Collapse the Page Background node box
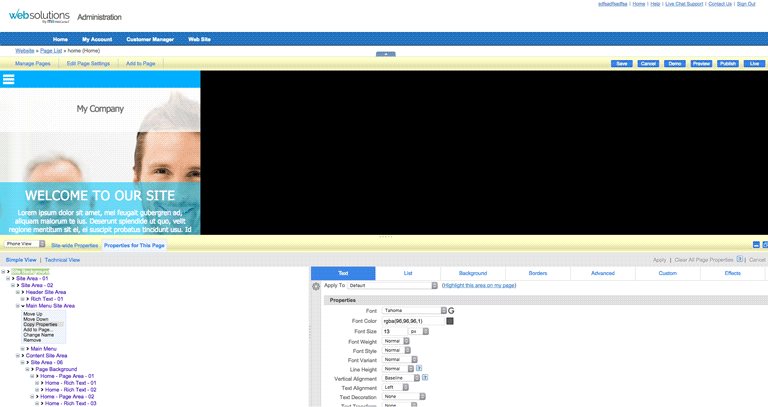768x407 pixels. 27,369
